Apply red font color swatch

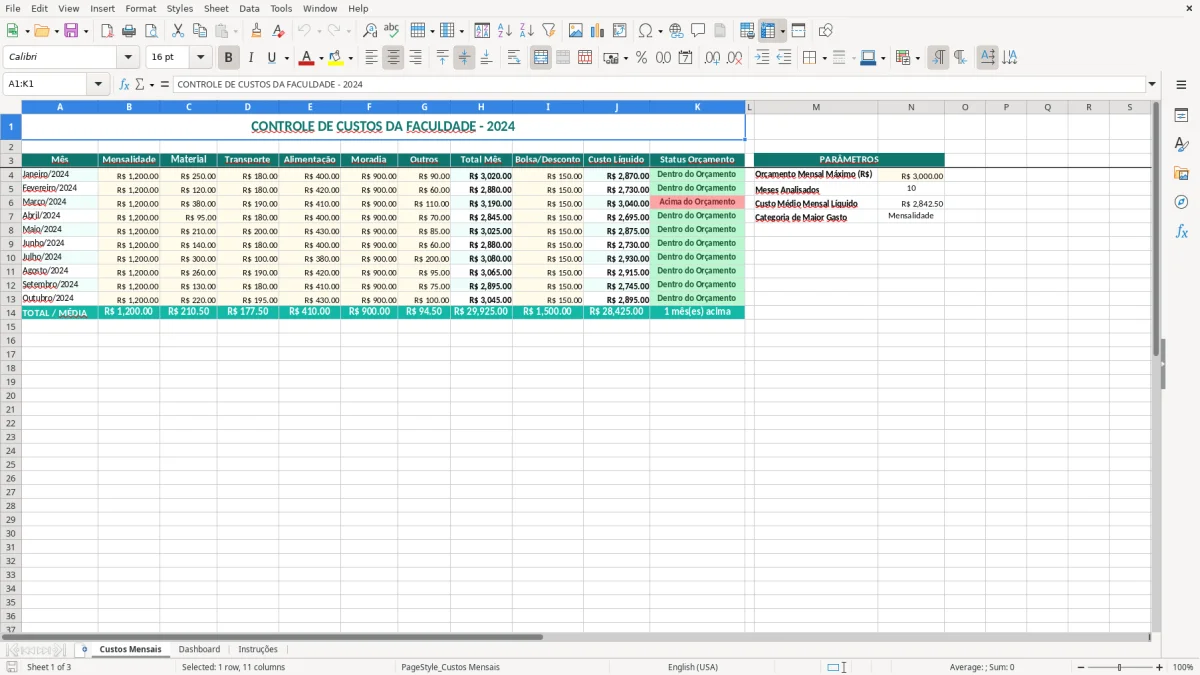[306, 58]
